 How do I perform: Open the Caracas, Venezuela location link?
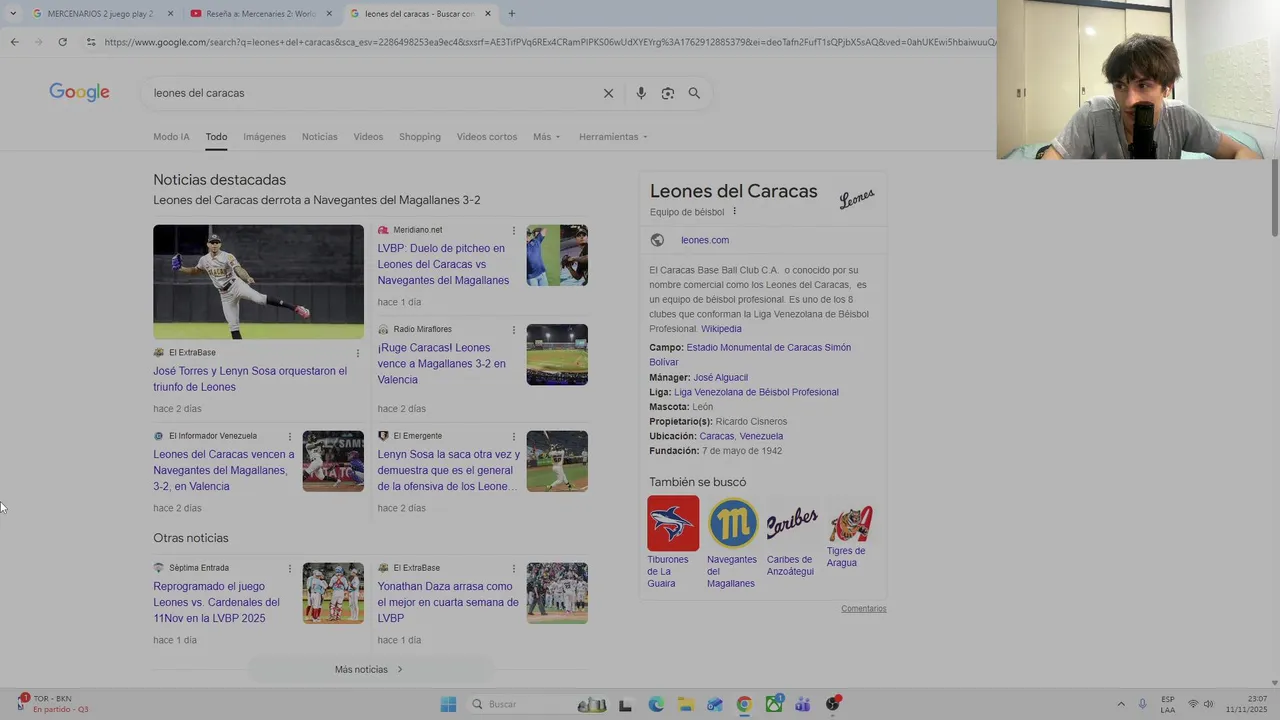pos(741,436)
